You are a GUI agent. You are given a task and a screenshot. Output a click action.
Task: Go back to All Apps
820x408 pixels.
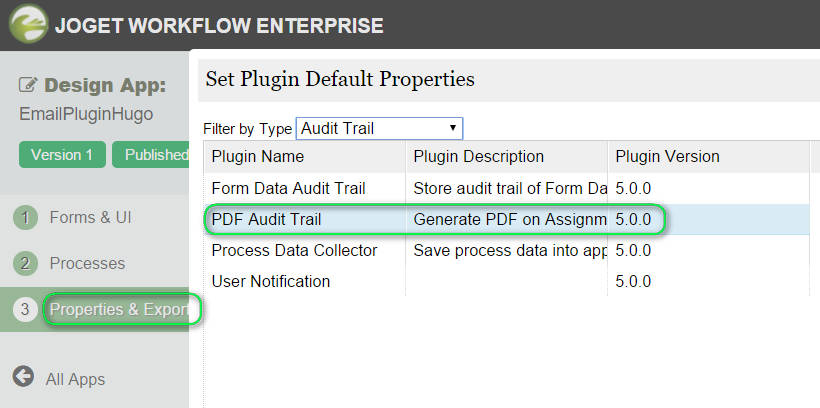point(75,379)
